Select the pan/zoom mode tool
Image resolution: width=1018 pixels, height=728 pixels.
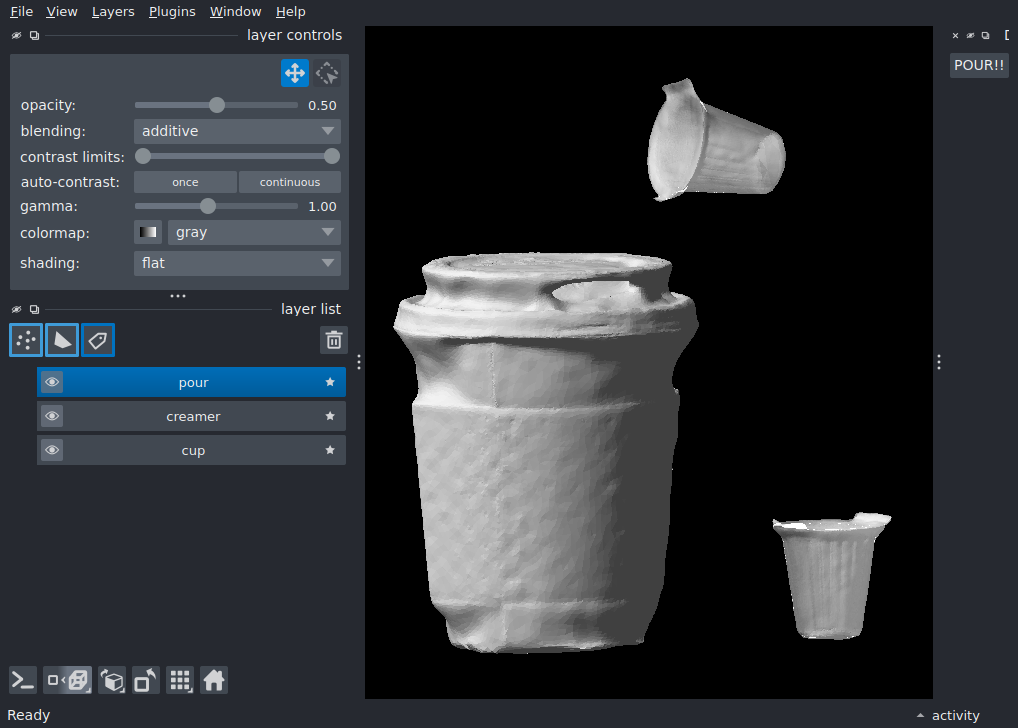tap(295, 73)
